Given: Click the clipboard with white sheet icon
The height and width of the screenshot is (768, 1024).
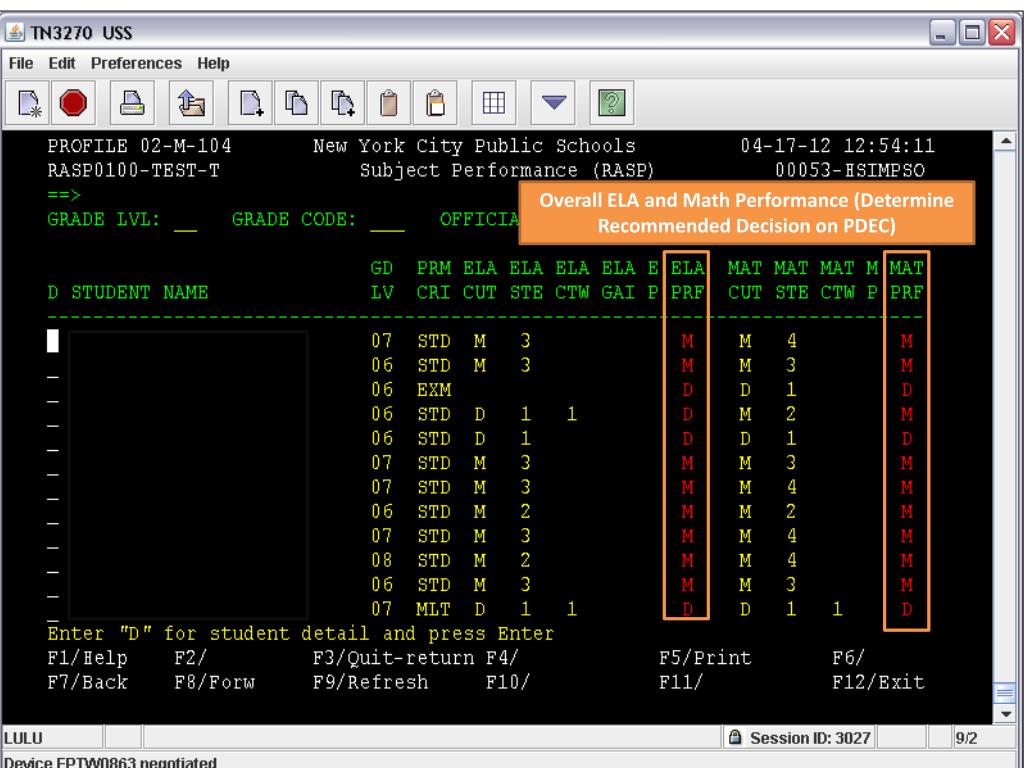Looking at the screenshot, I should click(x=435, y=103).
